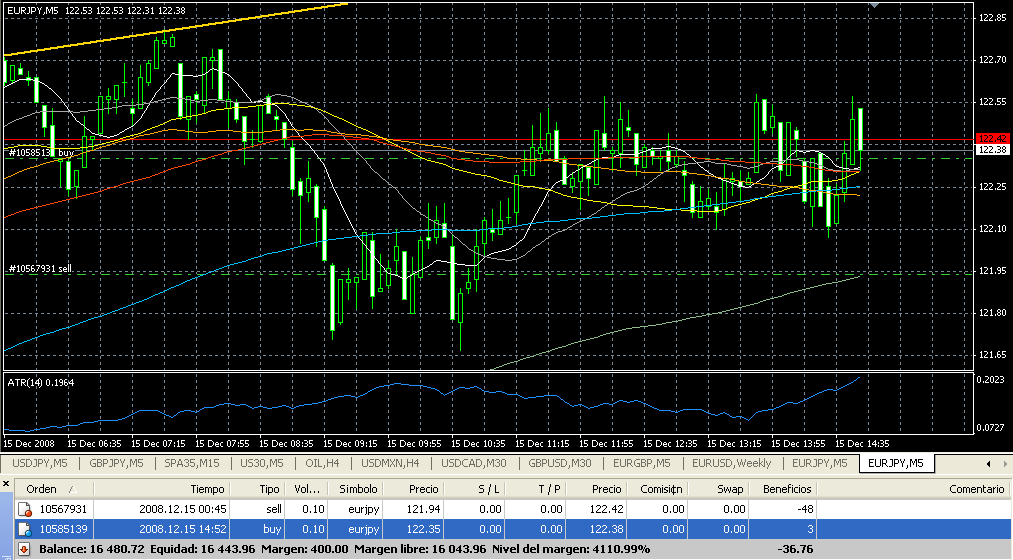1013x560 pixels.
Task: Switch to the USDCAD,M30 chart tab
Action: click(x=474, y=463)
